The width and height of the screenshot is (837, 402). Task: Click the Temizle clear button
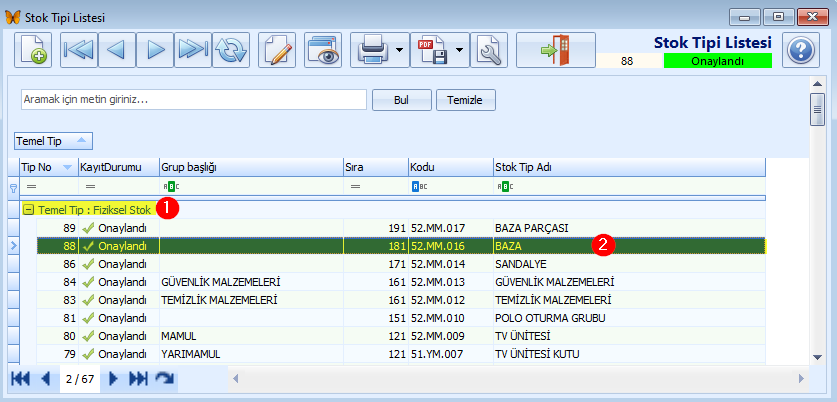point(465,100)
